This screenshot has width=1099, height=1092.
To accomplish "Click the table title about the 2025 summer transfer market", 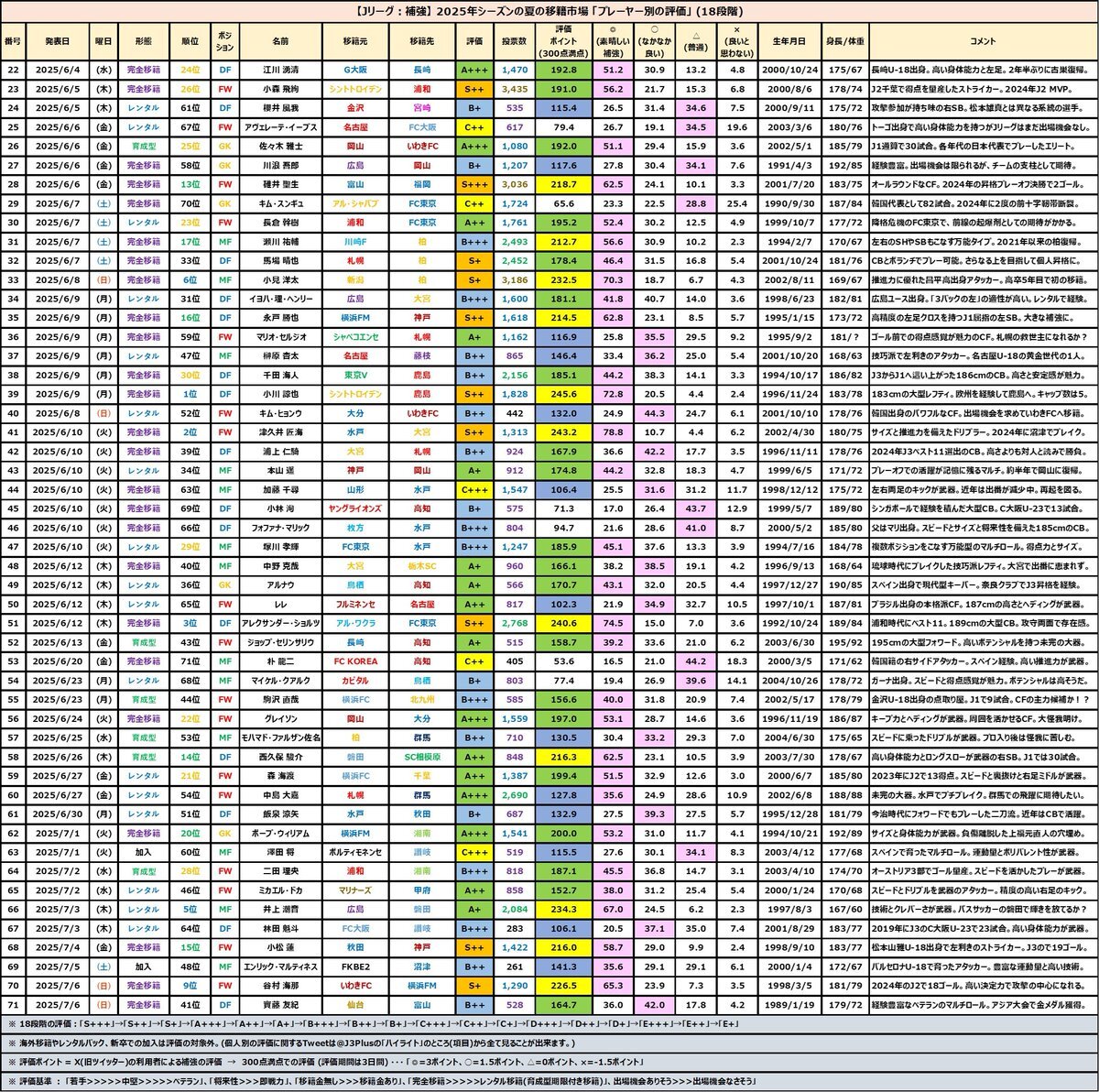I will coord(549,12).
